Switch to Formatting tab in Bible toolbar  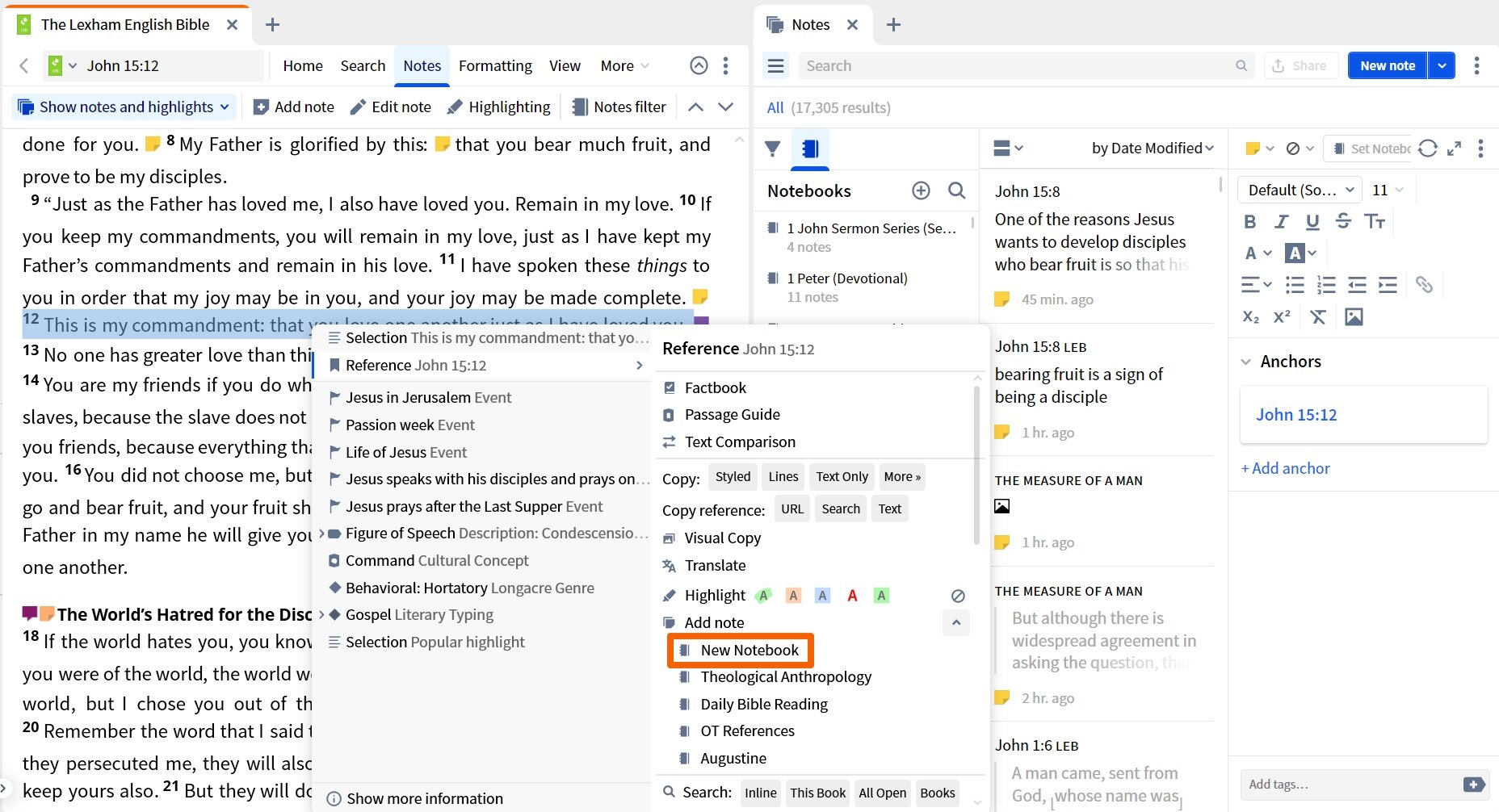(495, 65)
